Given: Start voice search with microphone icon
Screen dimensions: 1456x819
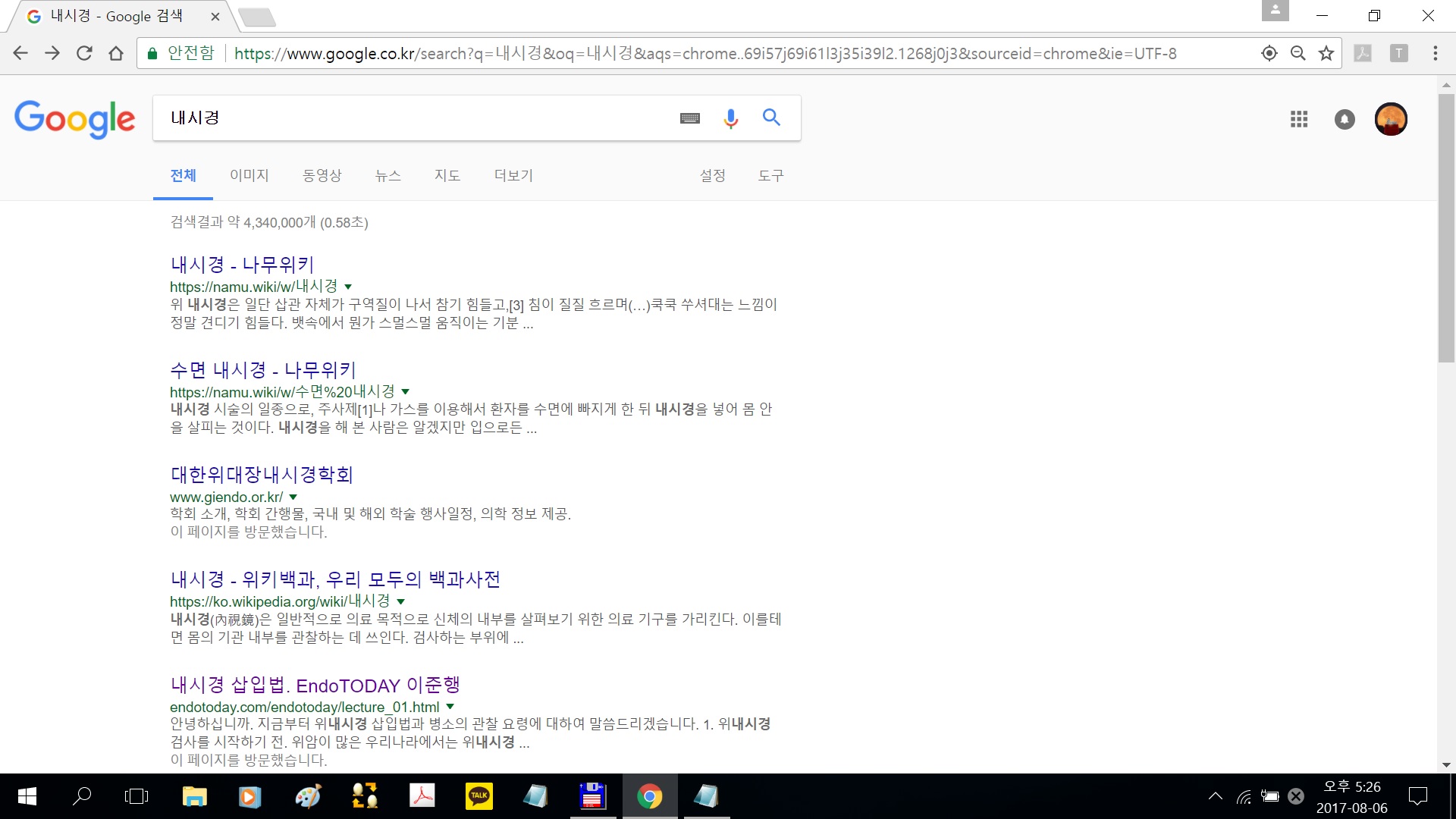Looking at the screenshot, I should (730, 118).
